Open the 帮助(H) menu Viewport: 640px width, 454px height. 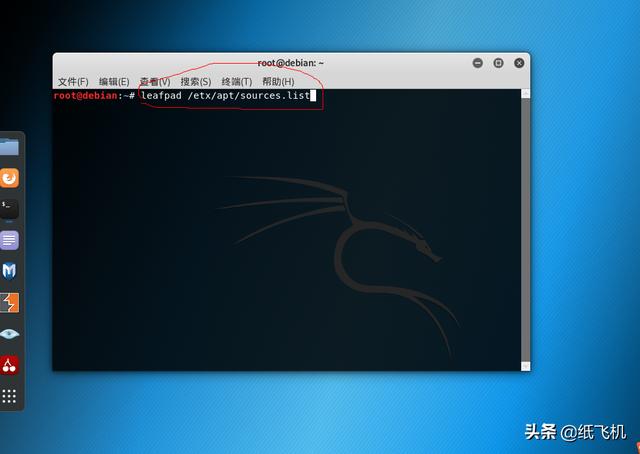point(278,82)
